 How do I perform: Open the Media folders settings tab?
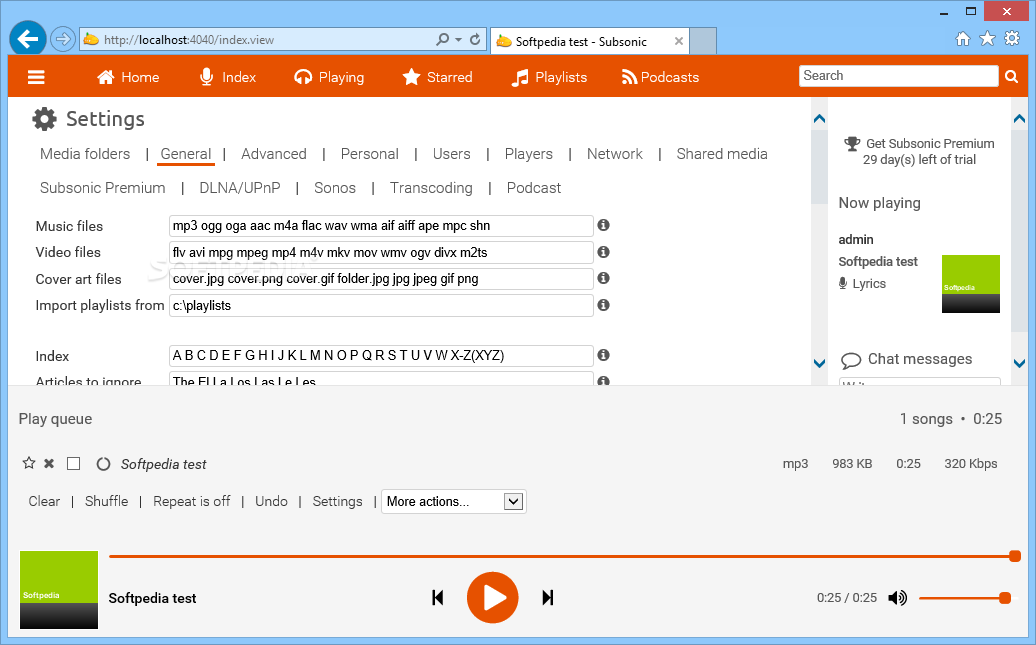(85, 154)
